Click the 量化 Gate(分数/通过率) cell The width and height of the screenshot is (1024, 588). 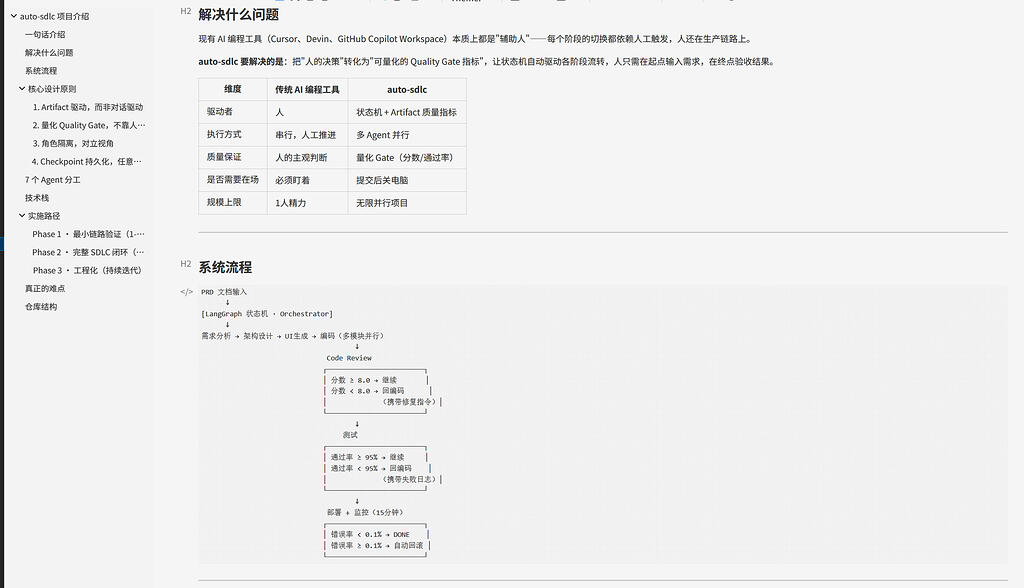[407, 157]
